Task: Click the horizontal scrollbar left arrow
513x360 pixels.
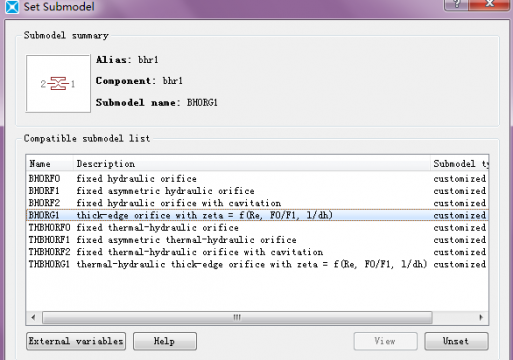Action: tap(33, 317)
